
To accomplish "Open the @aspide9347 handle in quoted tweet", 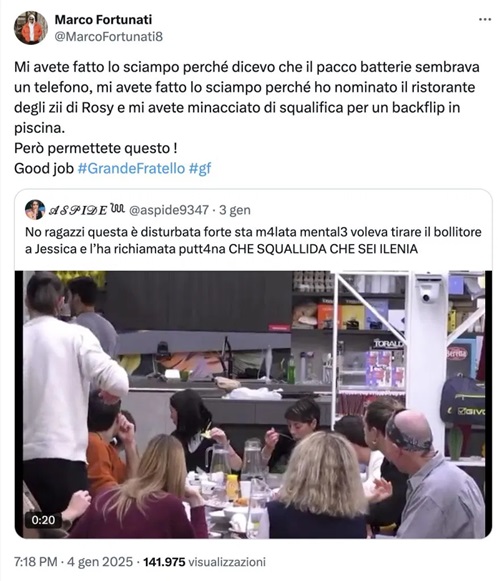I will coord(169,210).
